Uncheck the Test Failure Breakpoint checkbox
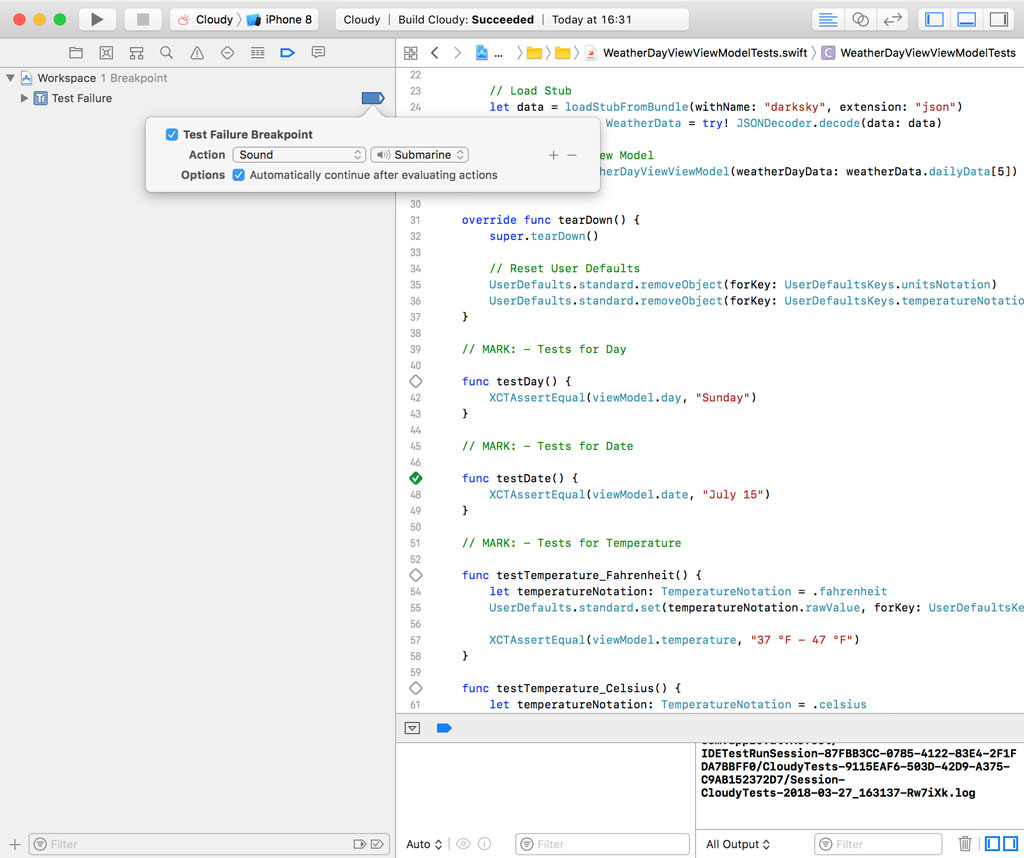This screenshot has width=1024, height=858. pyautogui.click(x=171, y=133)
